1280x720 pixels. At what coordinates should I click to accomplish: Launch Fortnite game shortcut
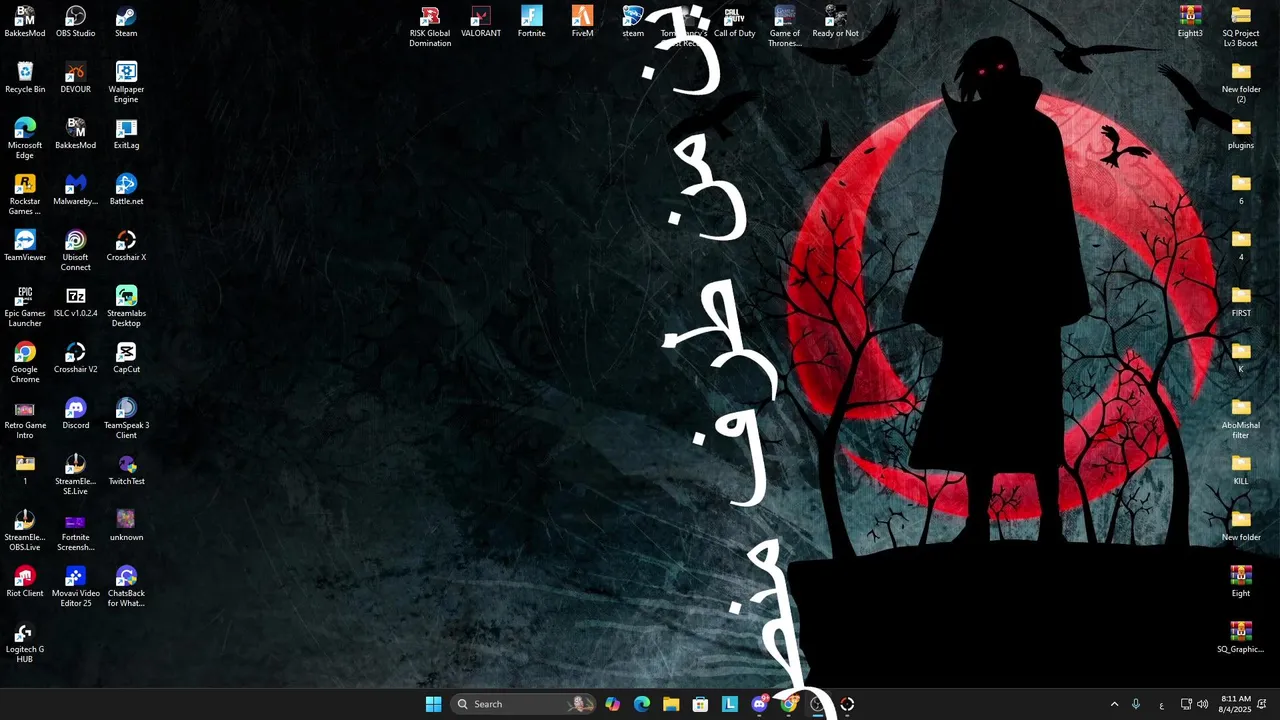532,22
